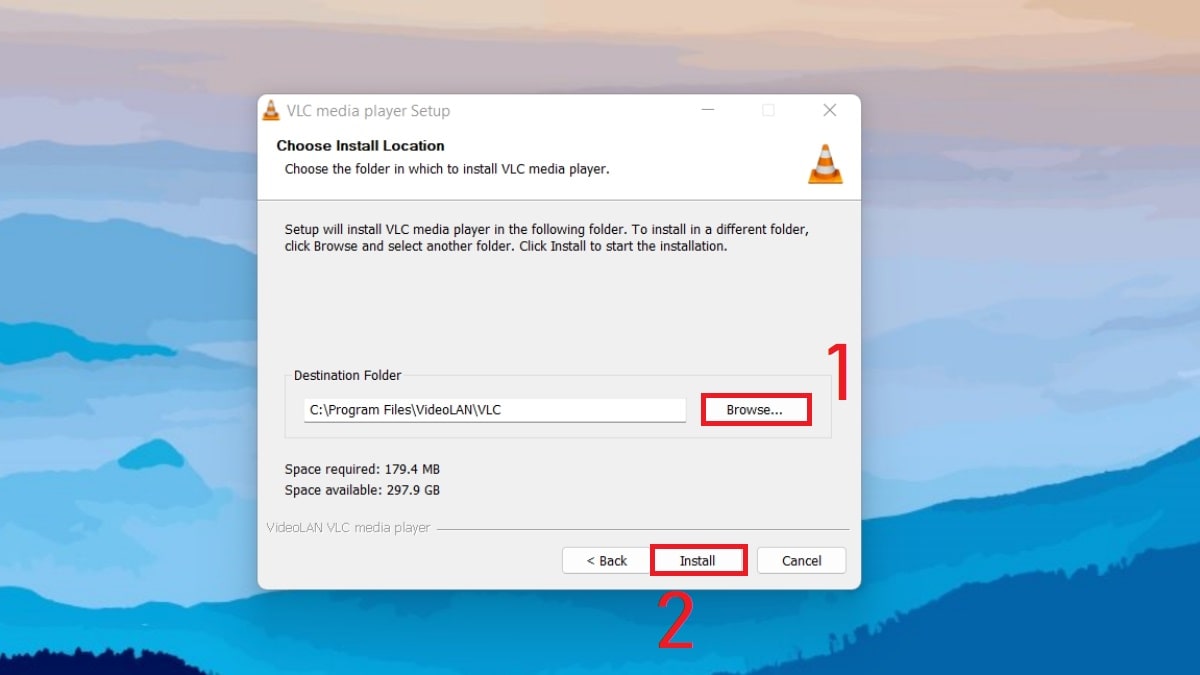Cancel the VLC setup

click(801, 560)
